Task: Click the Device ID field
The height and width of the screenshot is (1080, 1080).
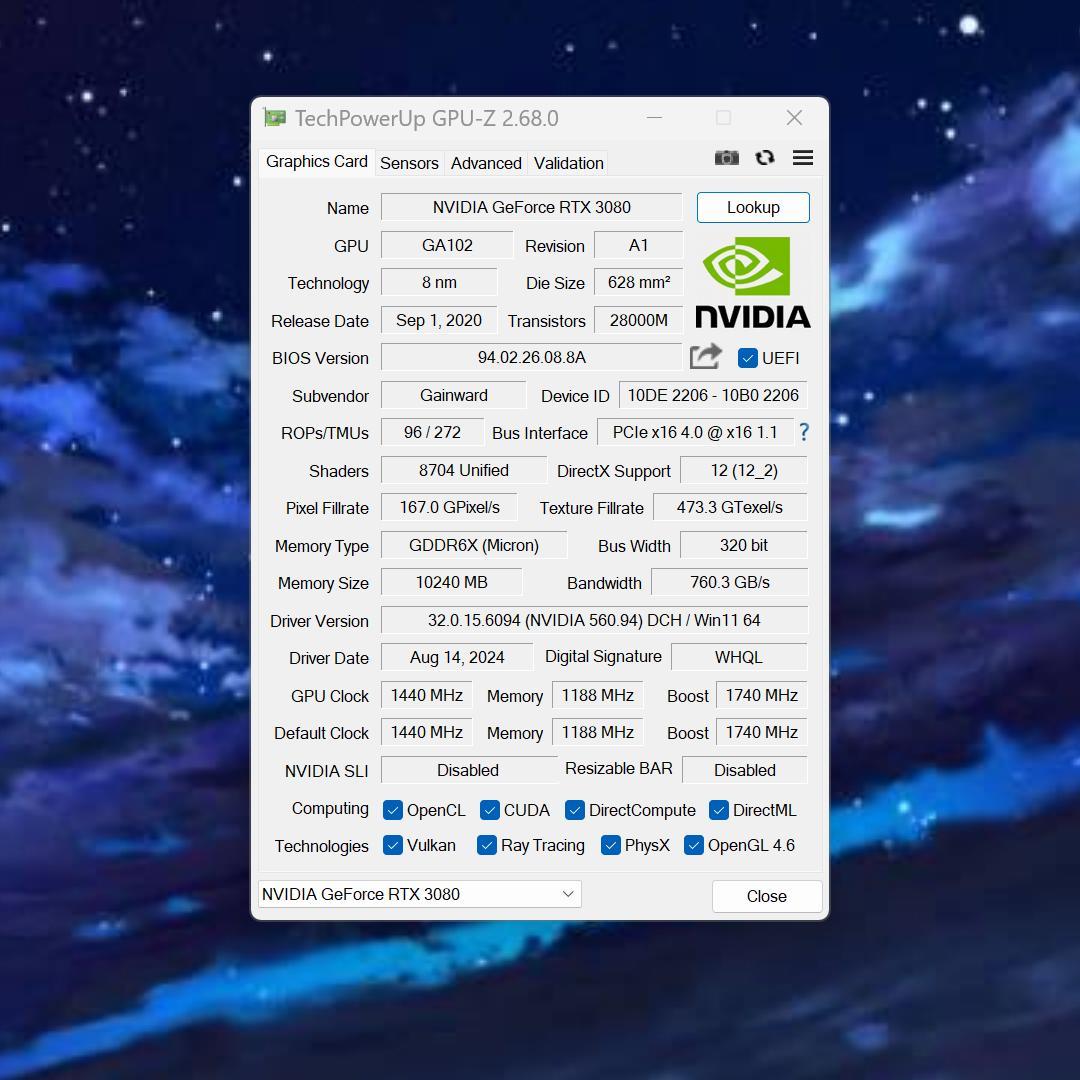Action: pos(712,395)
